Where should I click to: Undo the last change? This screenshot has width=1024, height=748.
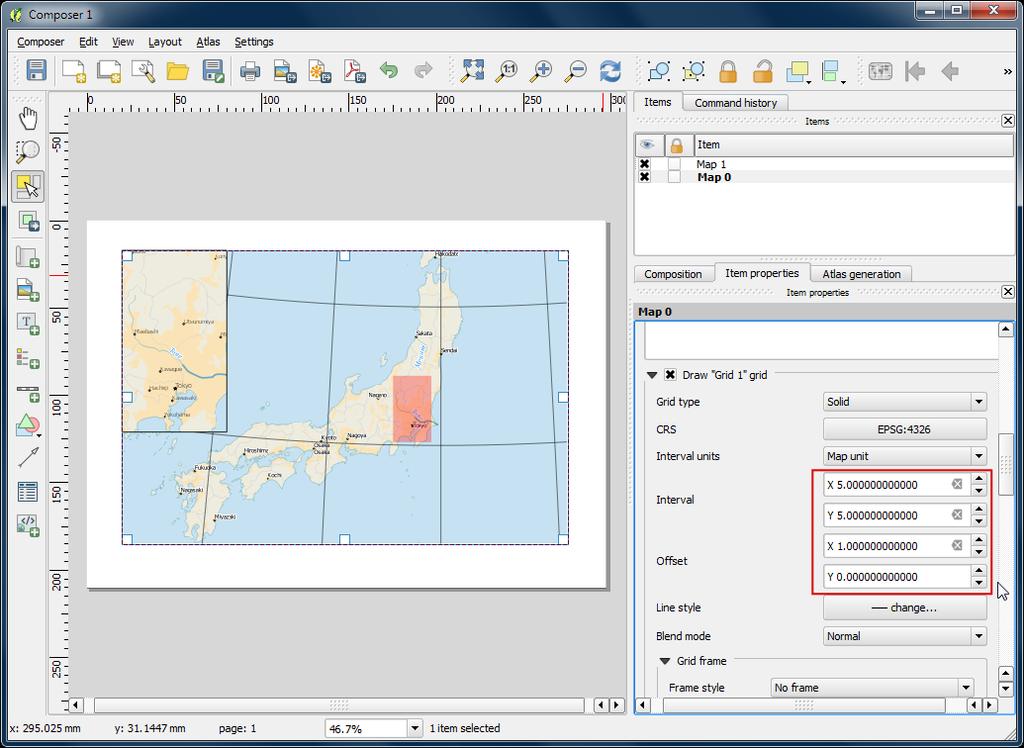389,71
